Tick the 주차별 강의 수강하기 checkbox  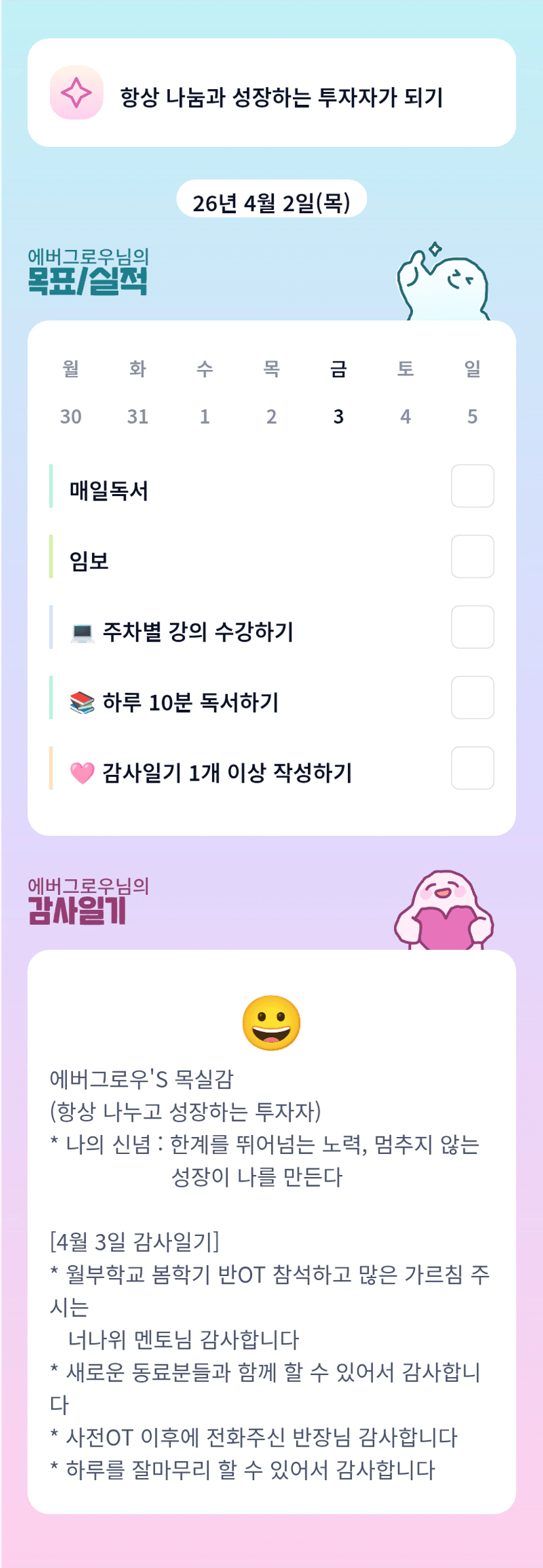point(472,627)
